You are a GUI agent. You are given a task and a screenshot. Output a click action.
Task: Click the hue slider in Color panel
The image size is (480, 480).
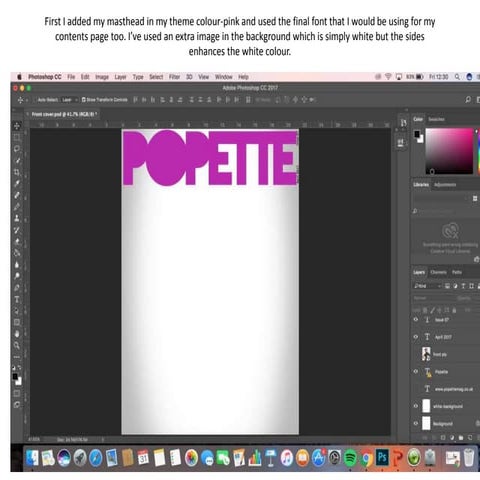tap(478, 151)
